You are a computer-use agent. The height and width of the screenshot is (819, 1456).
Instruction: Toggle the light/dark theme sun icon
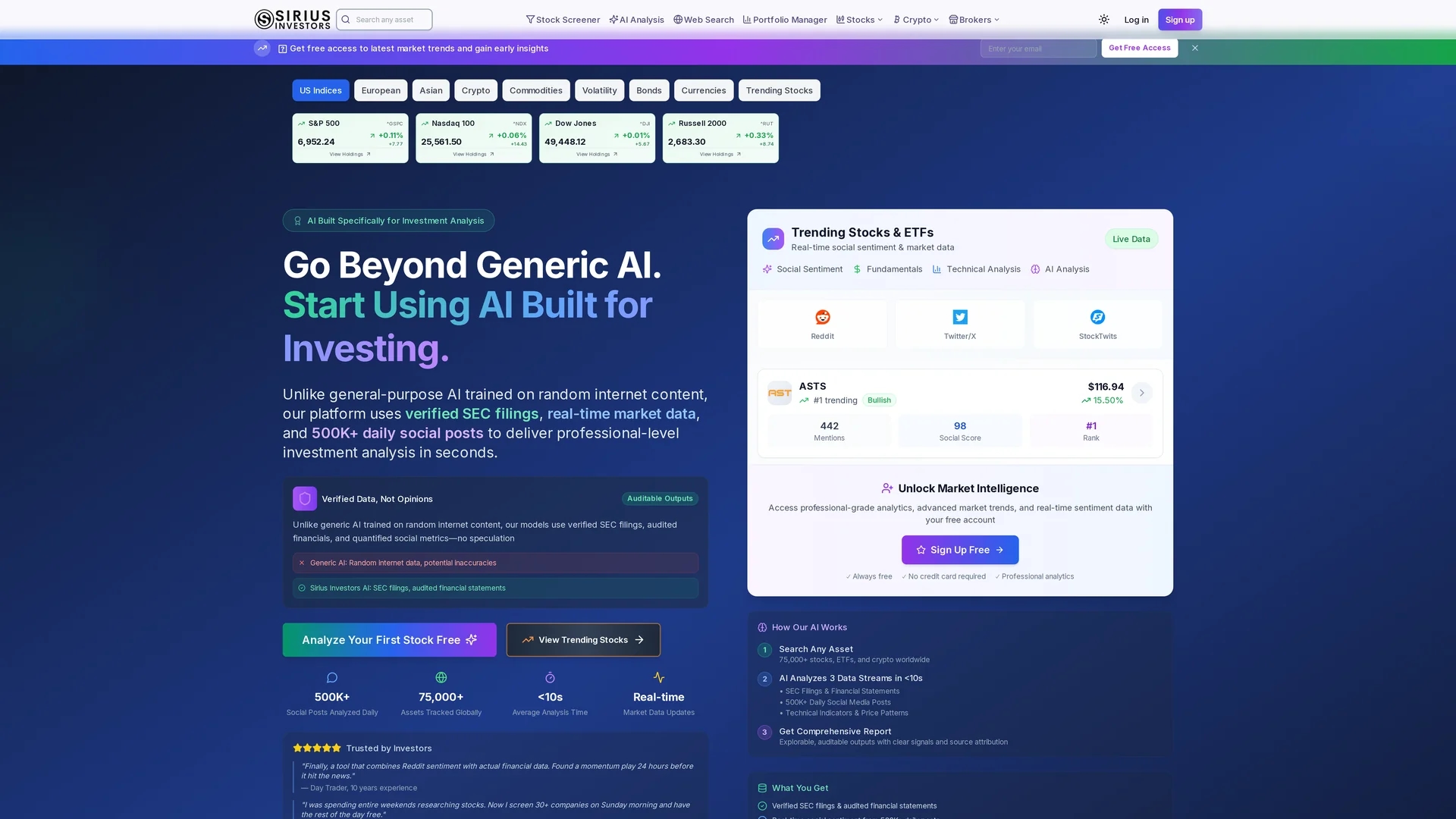(x=1104, y=20)
